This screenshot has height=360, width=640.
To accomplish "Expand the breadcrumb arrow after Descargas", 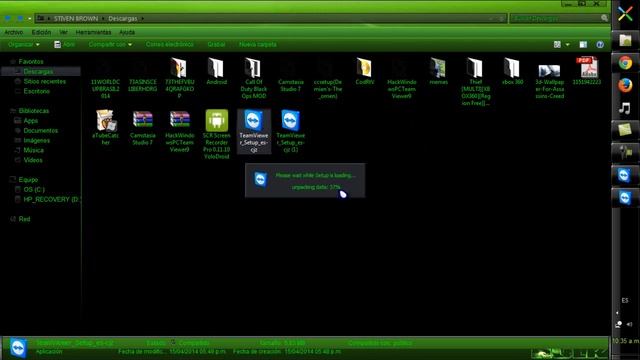I will (x=142, y=18).
